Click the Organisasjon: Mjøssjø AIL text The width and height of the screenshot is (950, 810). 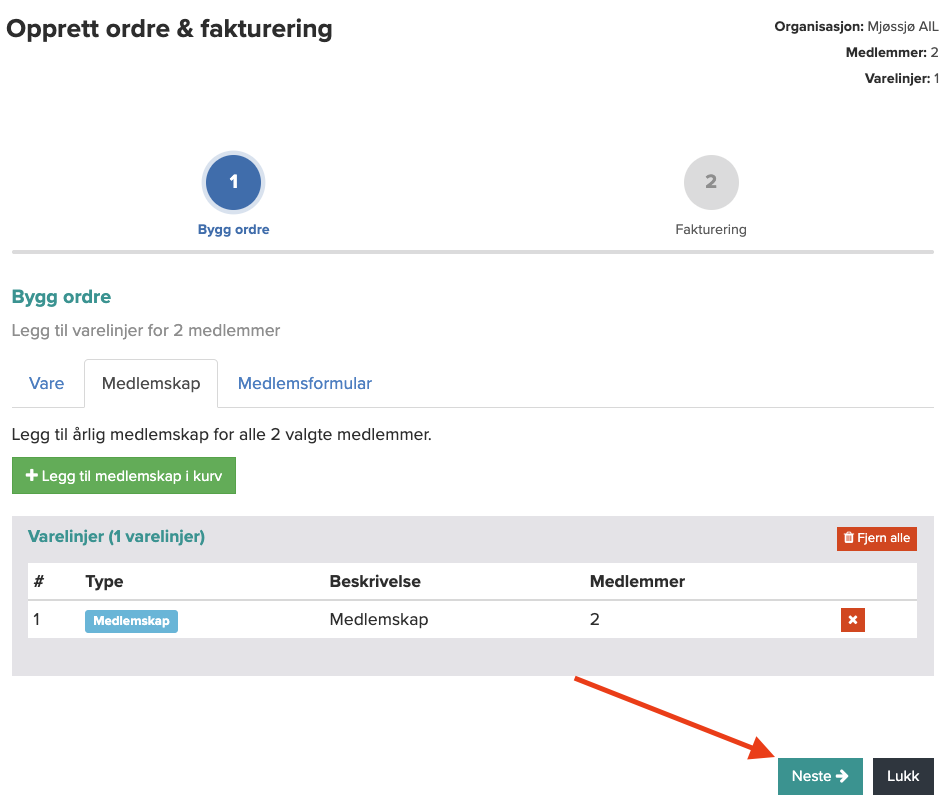point(856,27)
